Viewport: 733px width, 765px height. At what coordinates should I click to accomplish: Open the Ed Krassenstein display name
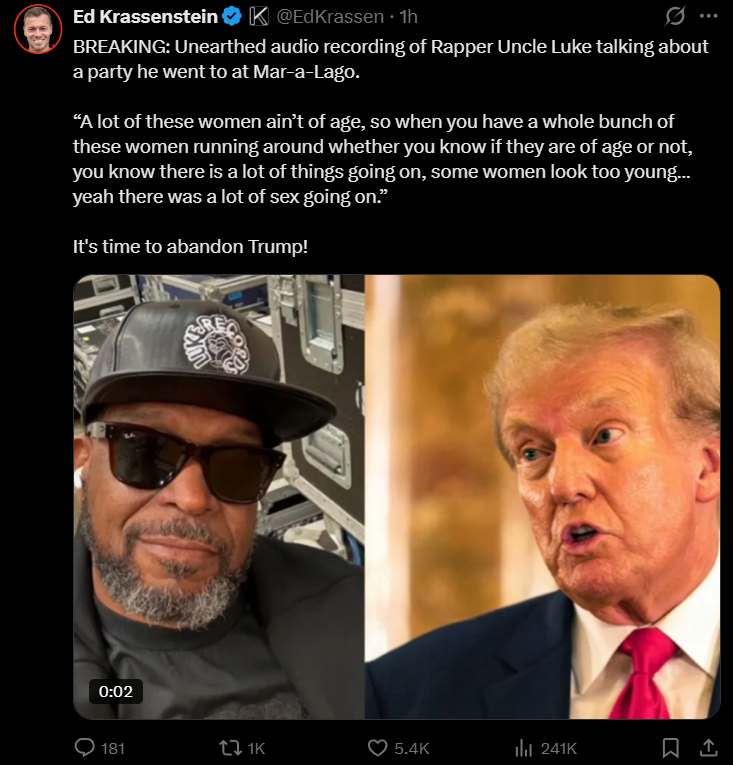[145, 17]
